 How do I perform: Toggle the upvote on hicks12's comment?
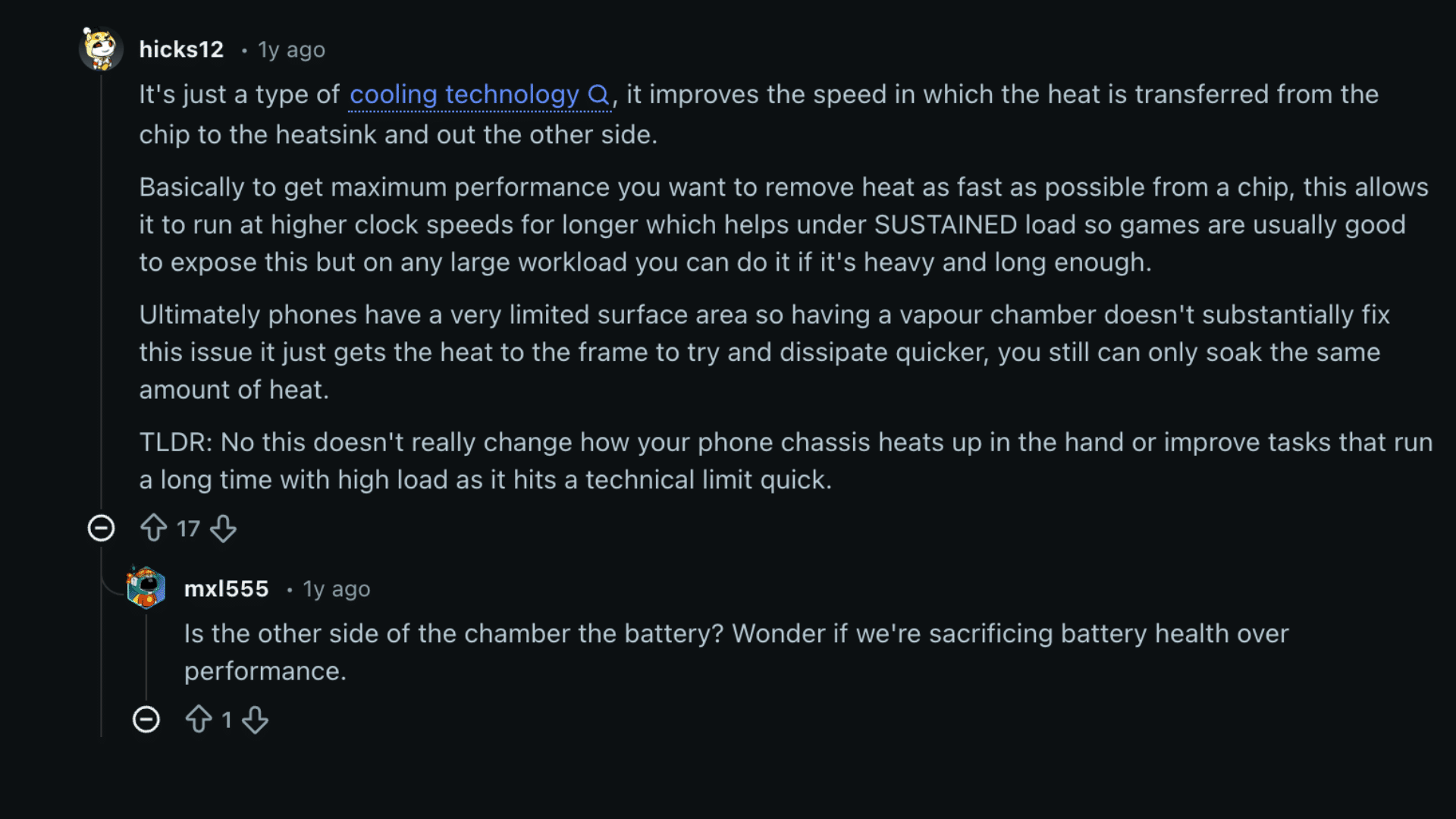(155, 529)
